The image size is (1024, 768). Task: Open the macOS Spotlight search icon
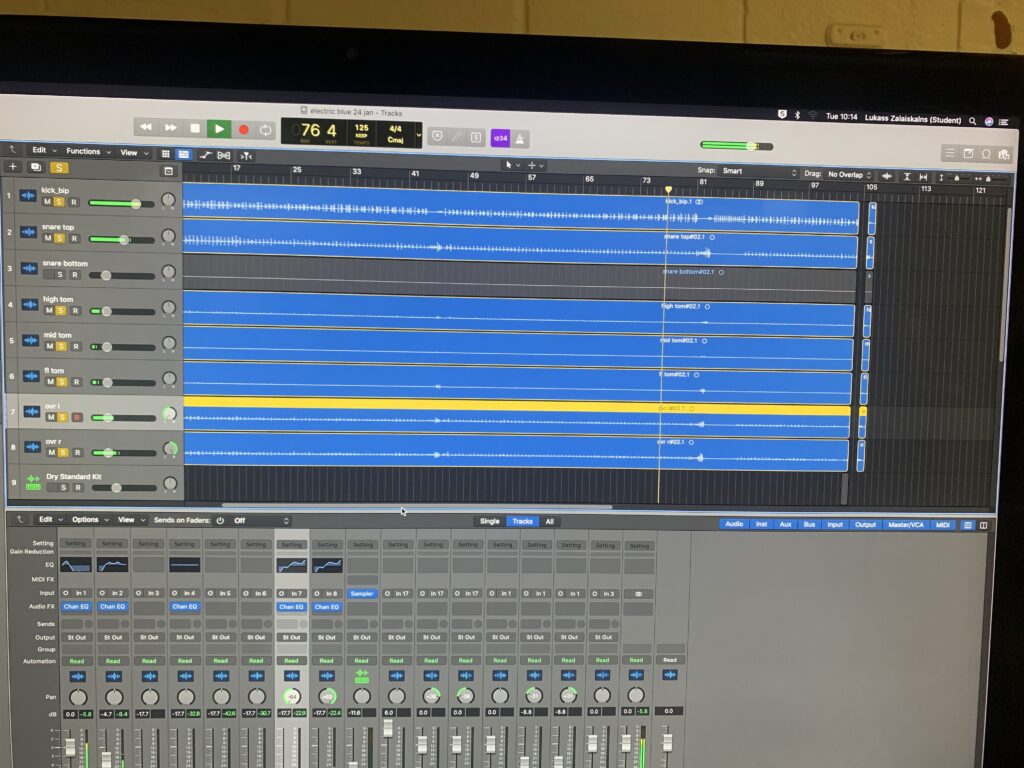point(972,121)
